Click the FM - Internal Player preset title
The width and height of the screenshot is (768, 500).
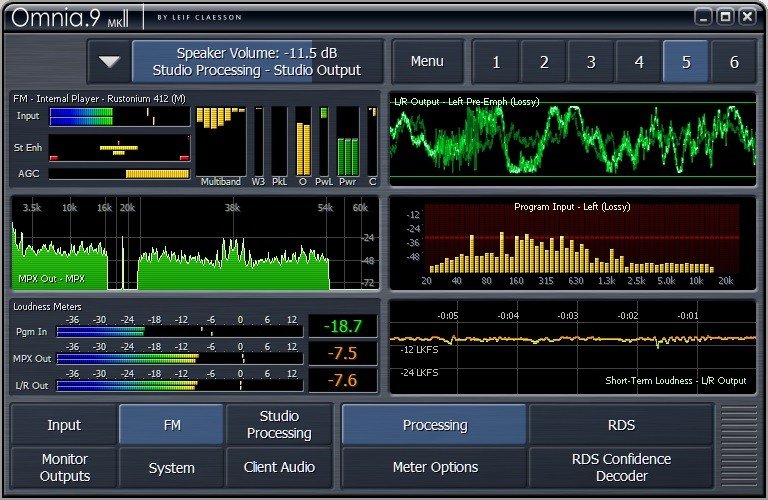(99, 98)
